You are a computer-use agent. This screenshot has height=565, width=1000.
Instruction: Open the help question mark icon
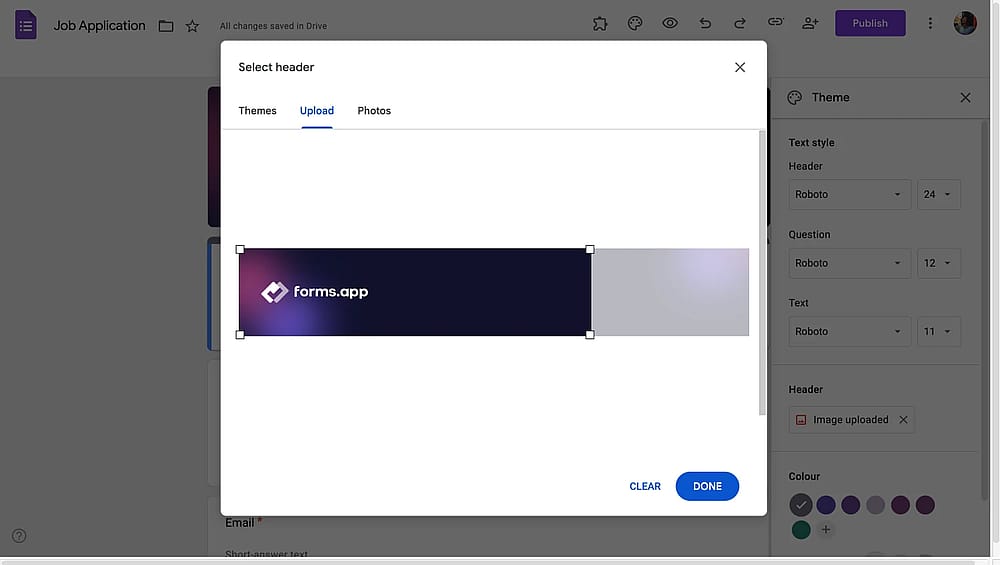pos(19,536)
